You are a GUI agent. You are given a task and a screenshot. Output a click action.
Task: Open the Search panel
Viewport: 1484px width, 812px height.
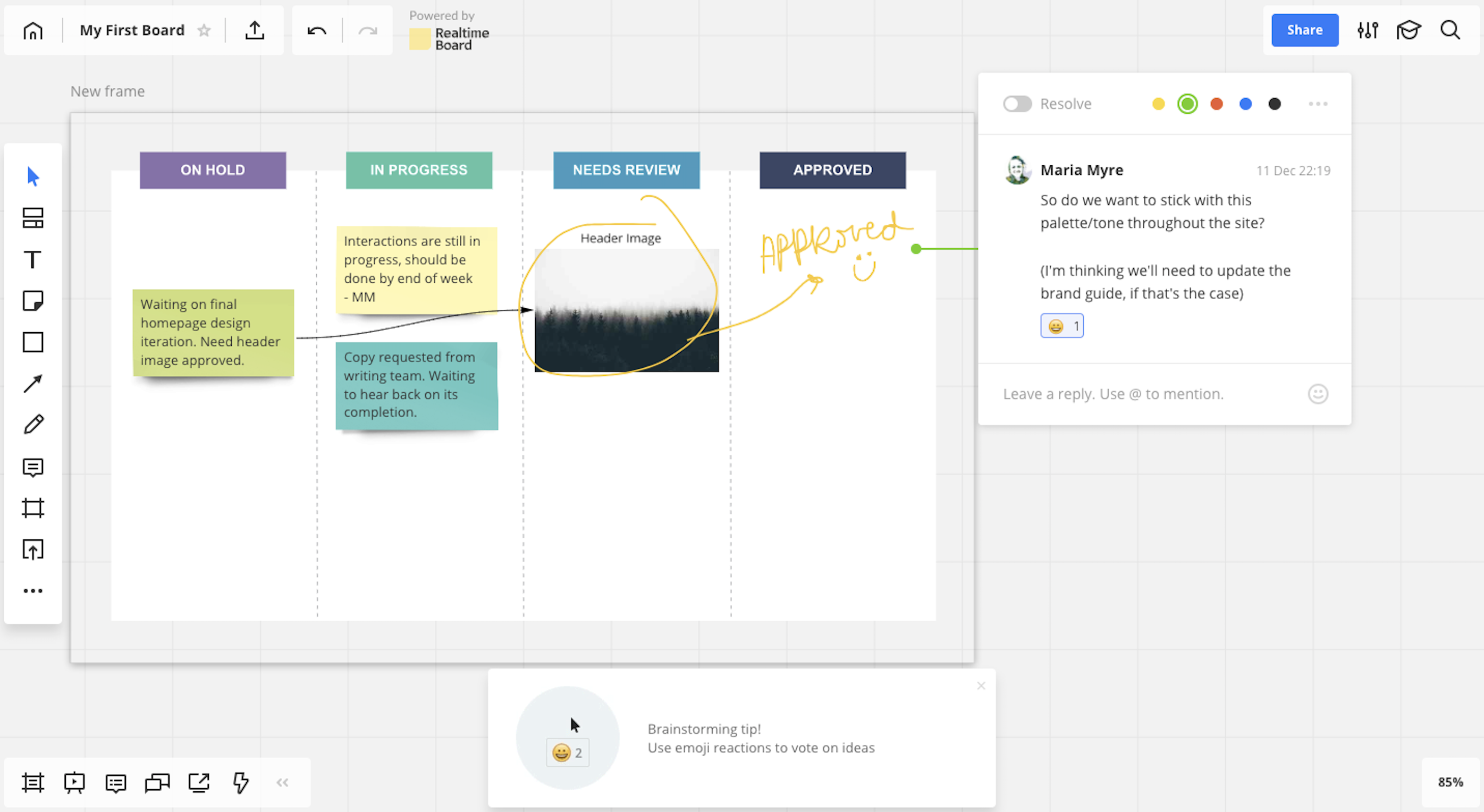point(1451,30)
